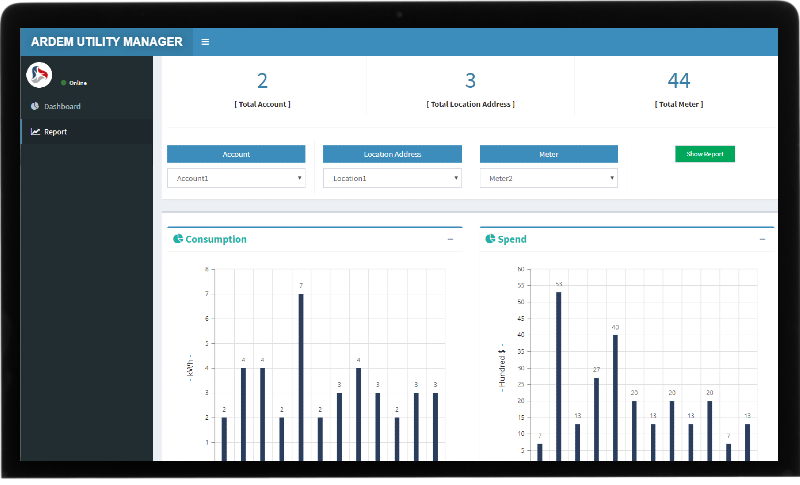
Task: Click the Spend pie chart icon
Action: tap(490, 239)
